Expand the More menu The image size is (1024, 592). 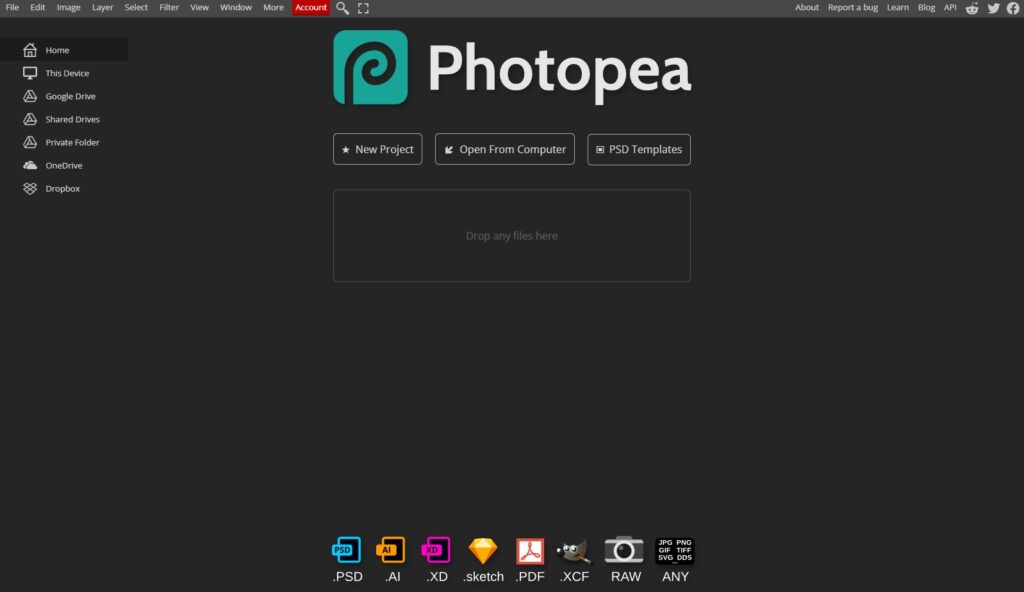pos(273,8)
